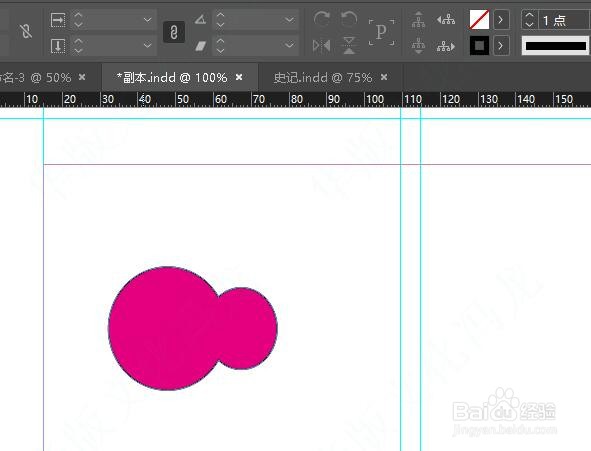
Task: Flip the object vertically
Action: 349,46
